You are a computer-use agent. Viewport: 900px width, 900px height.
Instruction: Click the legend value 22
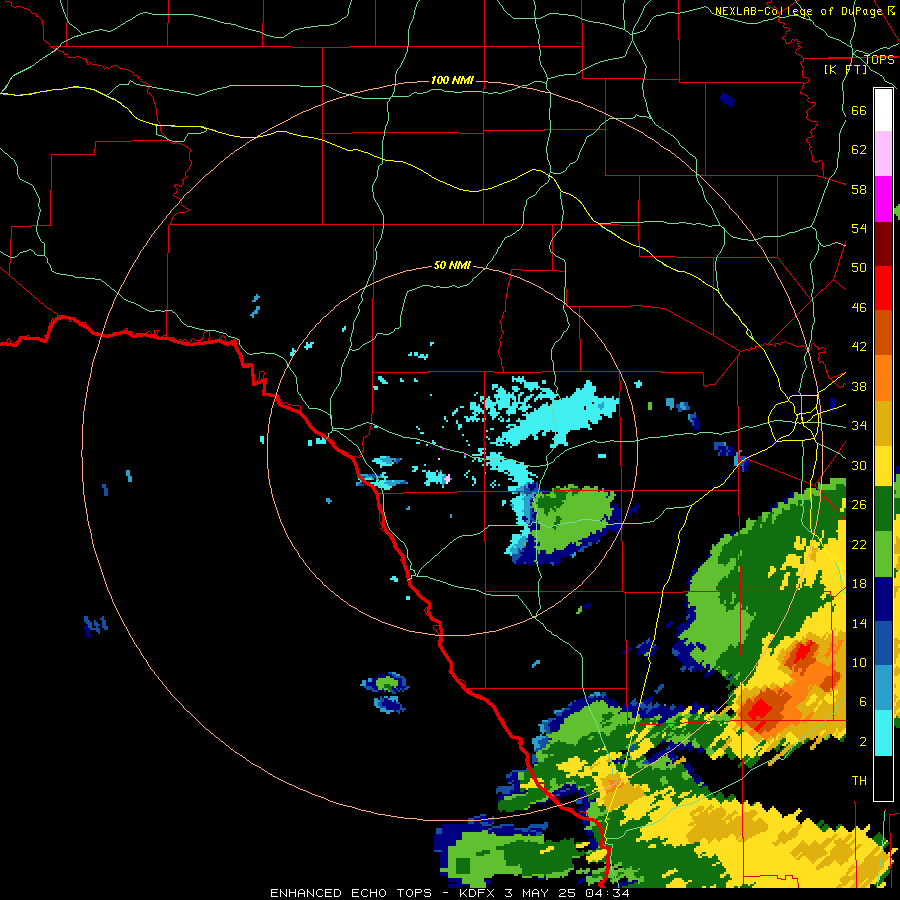pyautogui.click(x=859, y=544)
